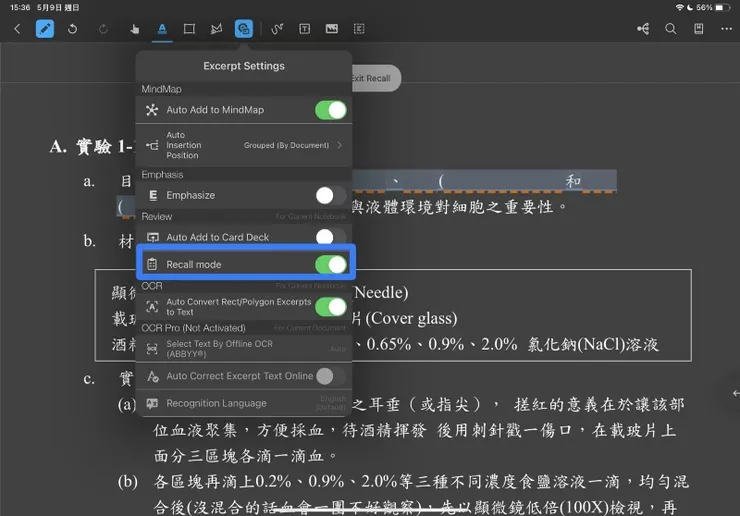This screenshot has width=740, height=516.
Task: Click the 15:36 clock in status bar
Action: point(20,8)
